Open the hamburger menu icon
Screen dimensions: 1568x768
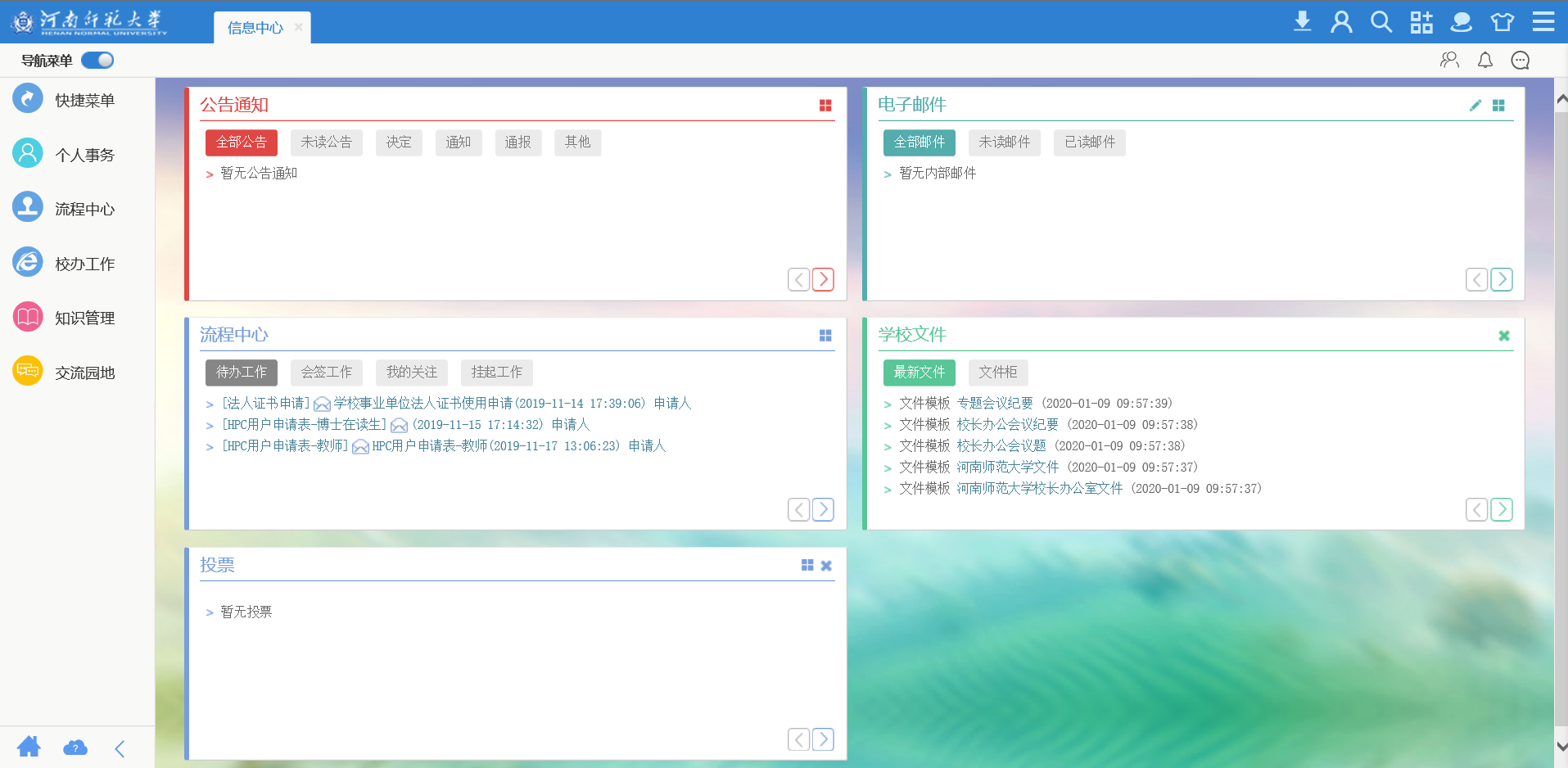[x=1543, y=22]
